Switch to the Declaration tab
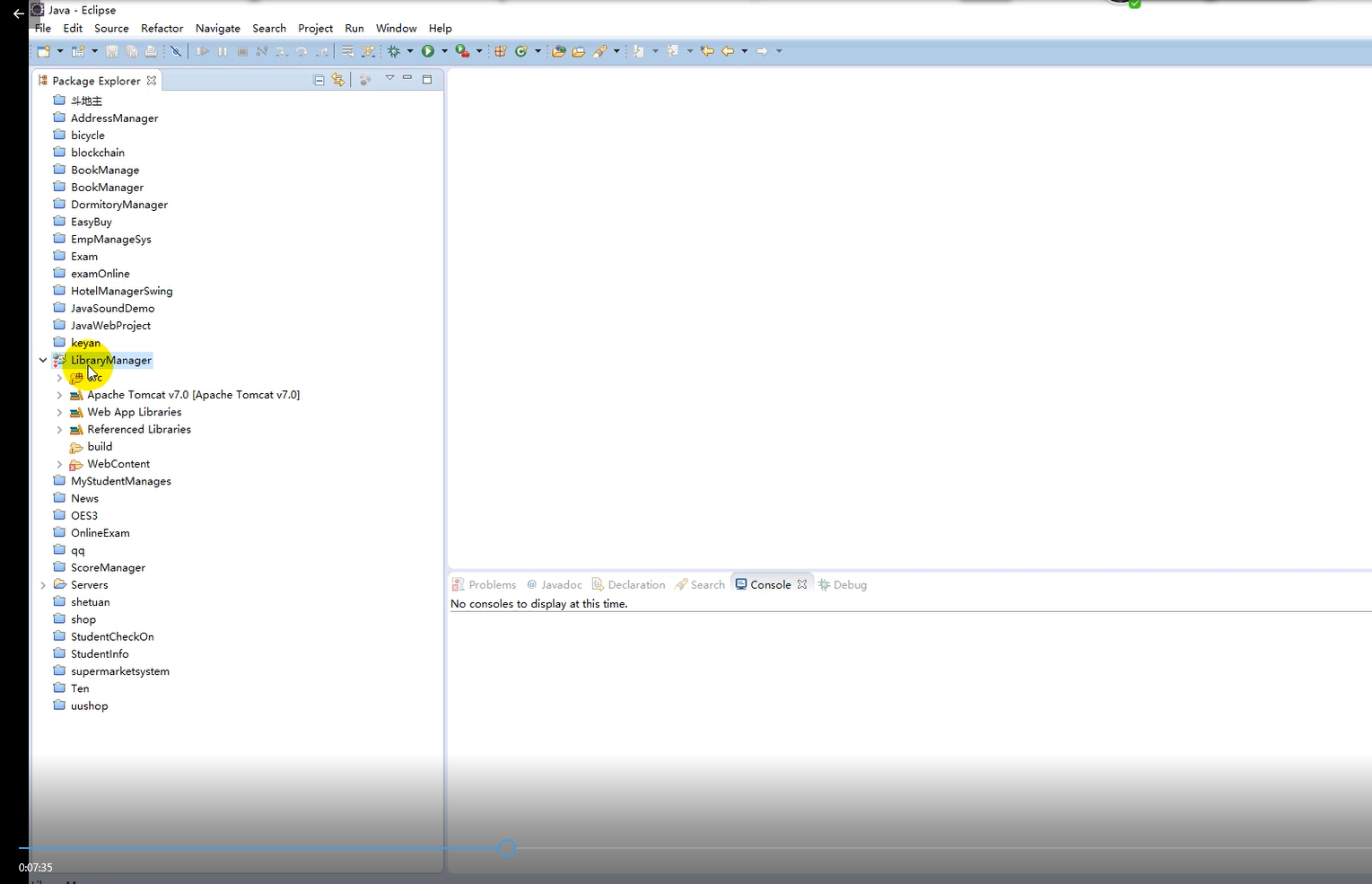Screen dimensions: 1372x884 628,584
